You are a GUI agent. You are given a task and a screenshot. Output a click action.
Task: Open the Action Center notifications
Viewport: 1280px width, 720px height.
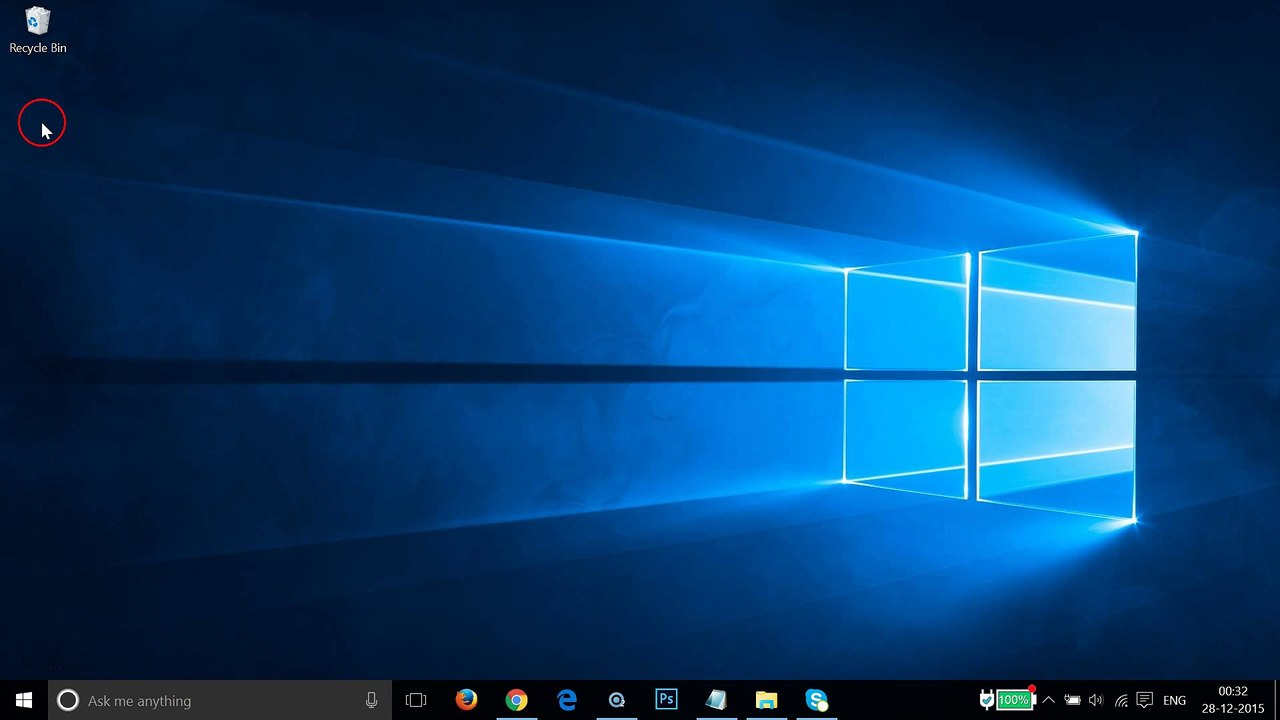1146,700
